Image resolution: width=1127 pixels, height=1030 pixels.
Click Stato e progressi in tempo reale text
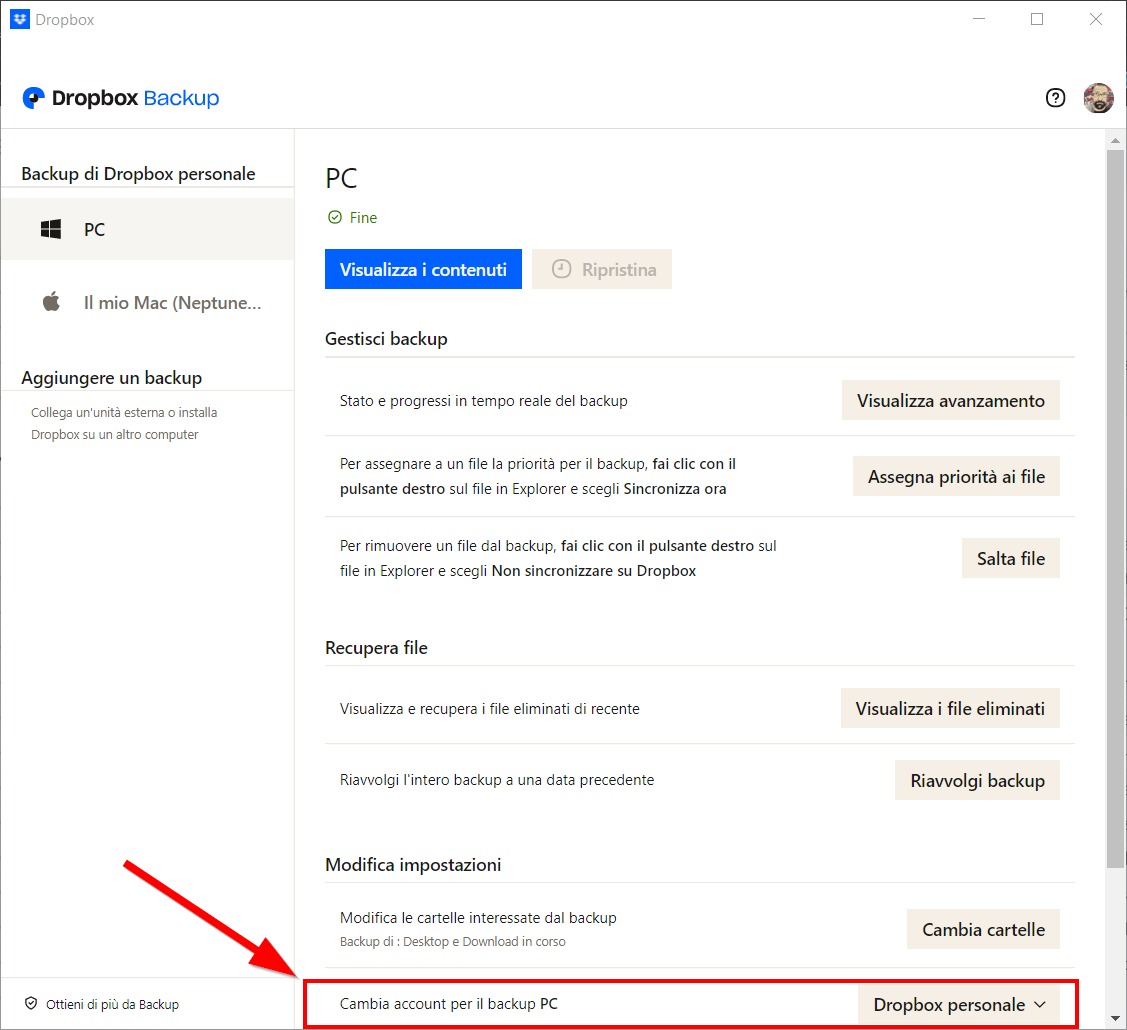coord(484,400)
